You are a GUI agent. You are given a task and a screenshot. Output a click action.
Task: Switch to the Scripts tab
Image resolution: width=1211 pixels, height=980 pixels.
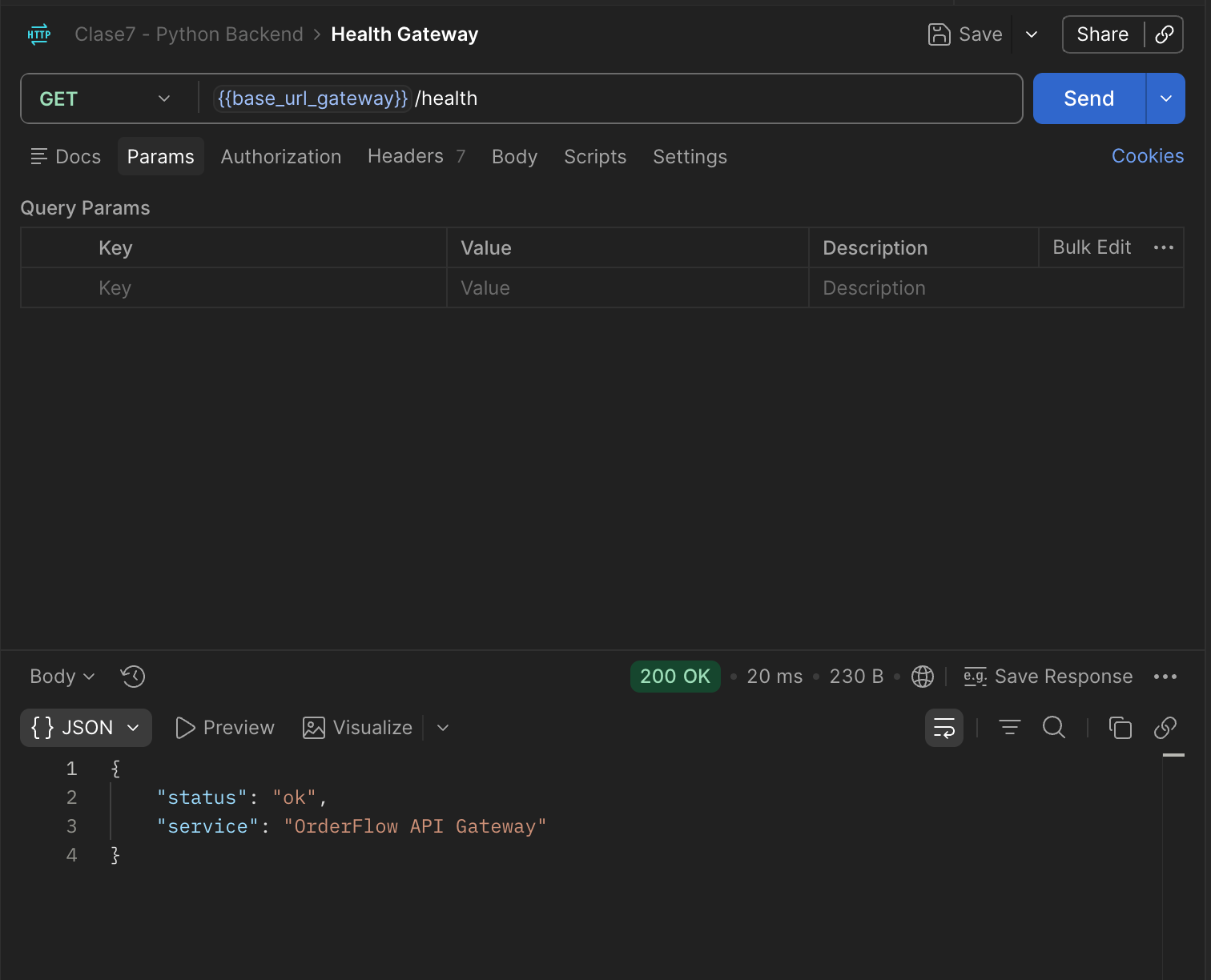tap(595, 156)
